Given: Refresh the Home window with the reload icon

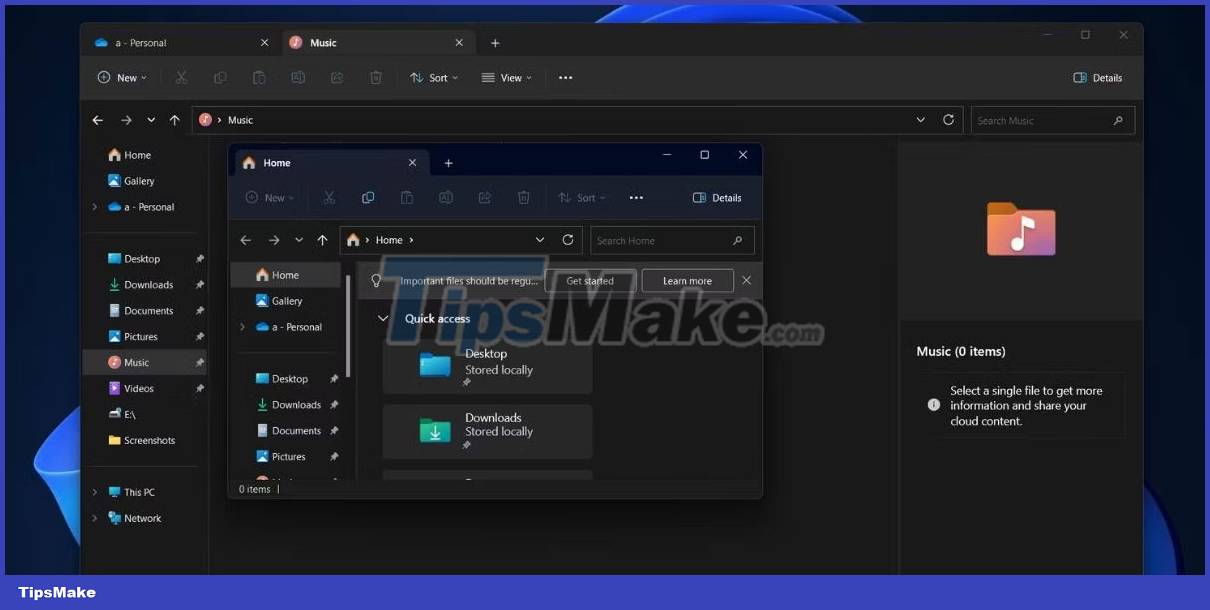Looking at the screenshot, I should click(568, 240).
